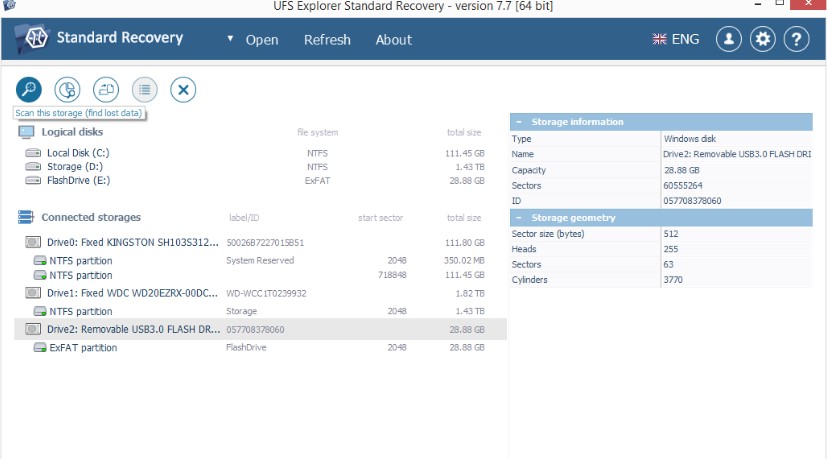The height and width of the screenshot is (459, 827).
Task: Click the Scan this storage magnifier icon
Action: pos(28,89)
